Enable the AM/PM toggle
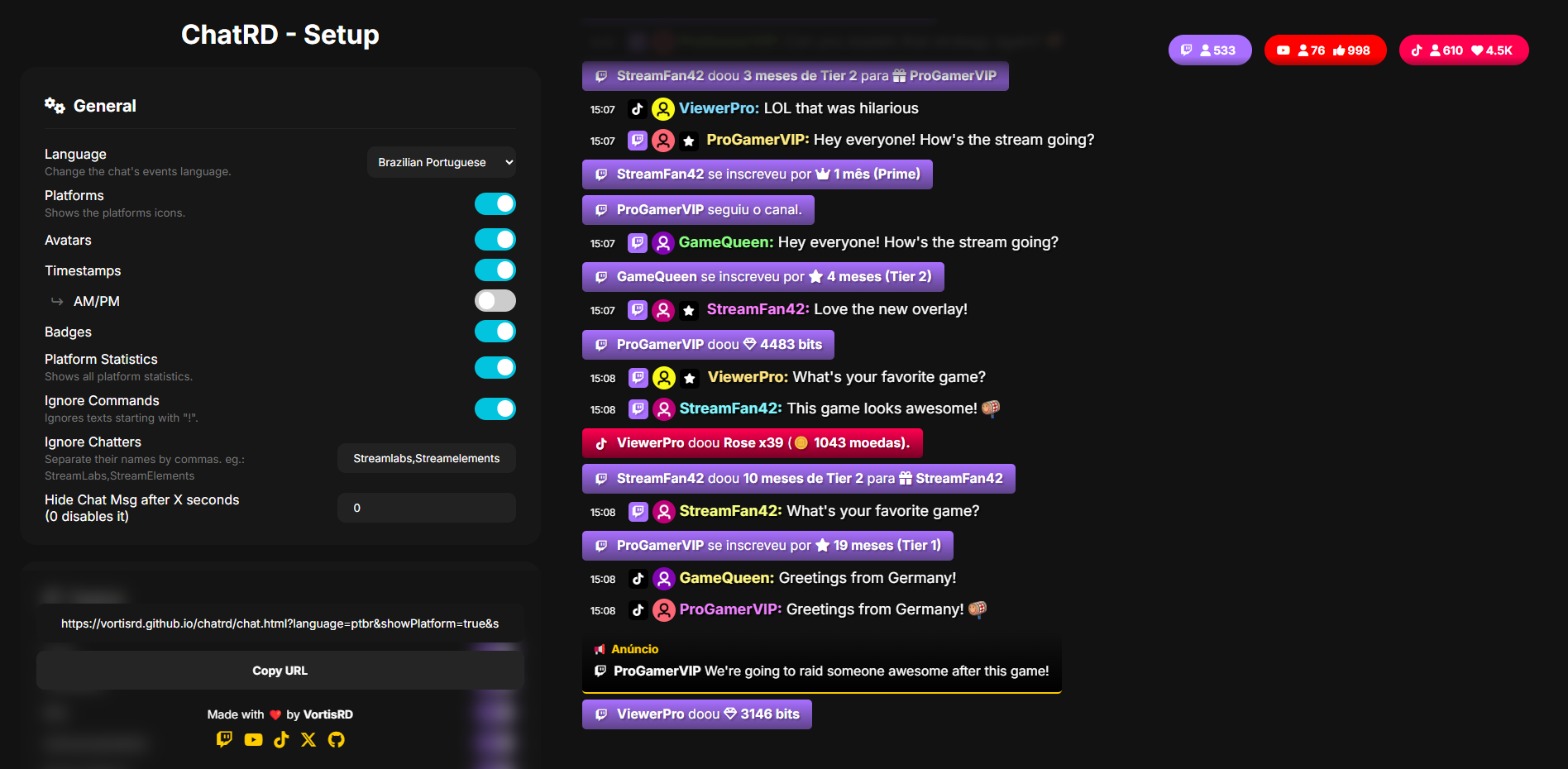 coord(495,301)
